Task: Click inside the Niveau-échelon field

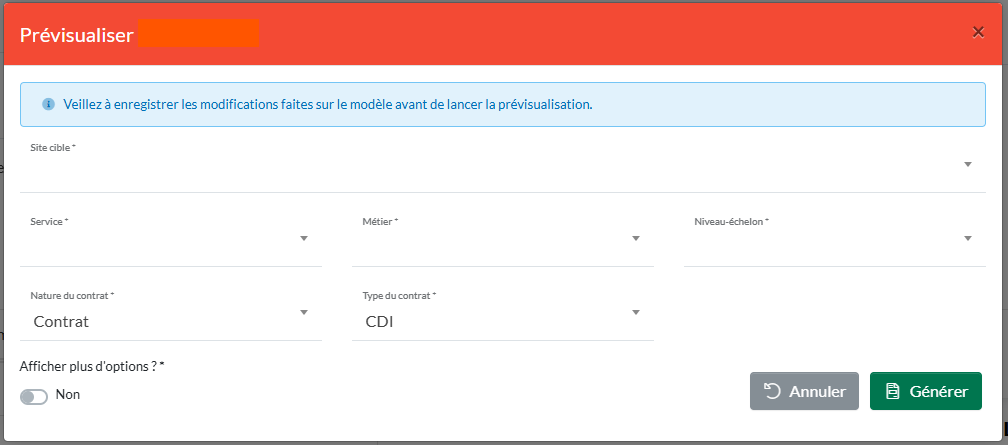Action: click(x=820, y=241)
